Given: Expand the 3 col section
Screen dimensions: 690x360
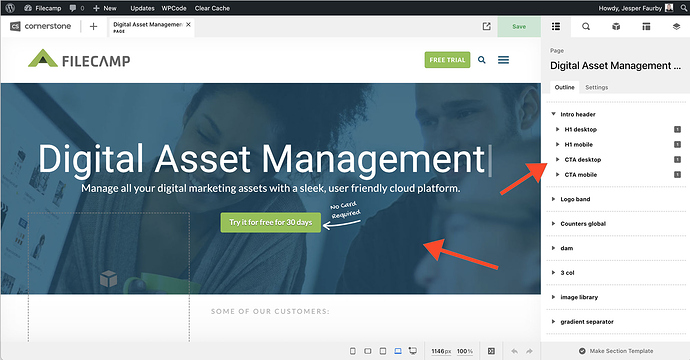Looking at the screenshot, I should pos(554,272).
